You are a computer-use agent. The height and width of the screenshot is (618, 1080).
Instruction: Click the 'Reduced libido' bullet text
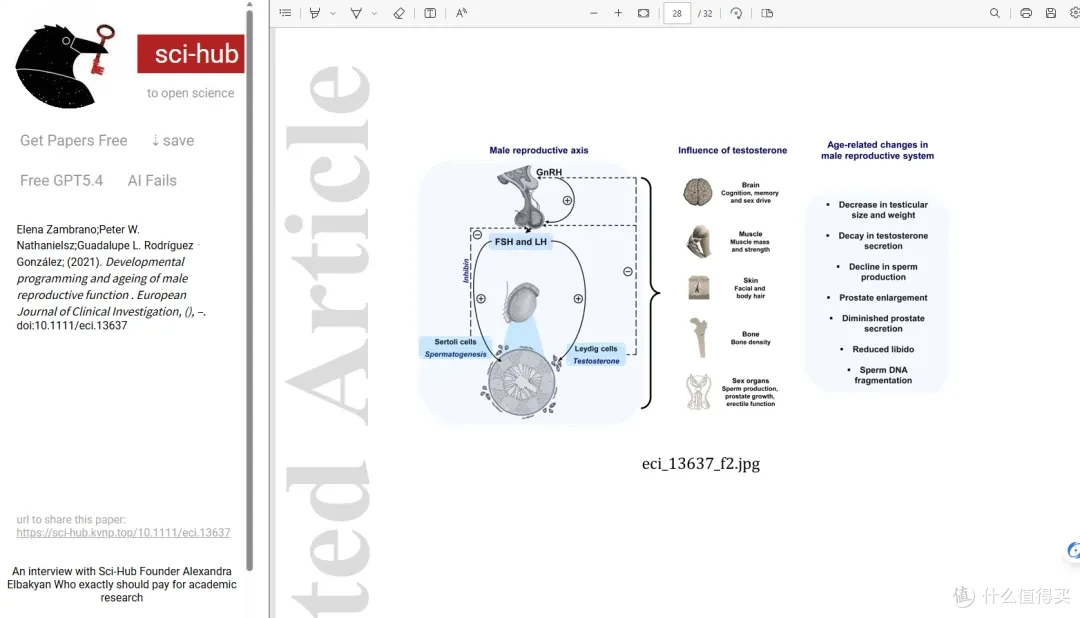pos(883,349)
